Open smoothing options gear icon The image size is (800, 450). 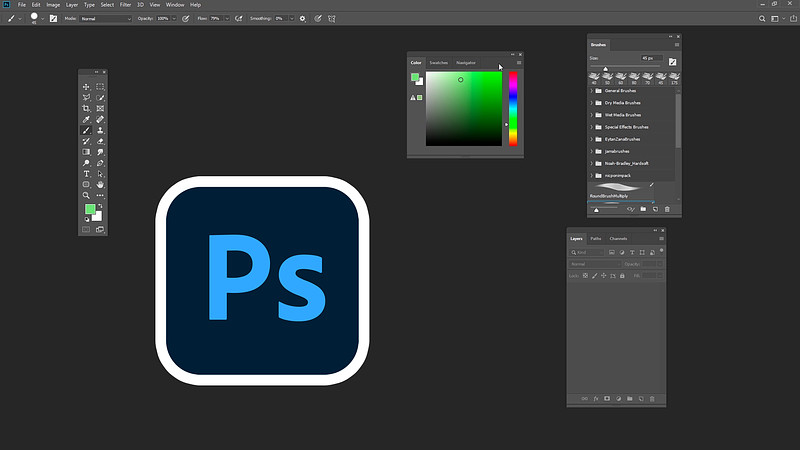coord(303,18)
